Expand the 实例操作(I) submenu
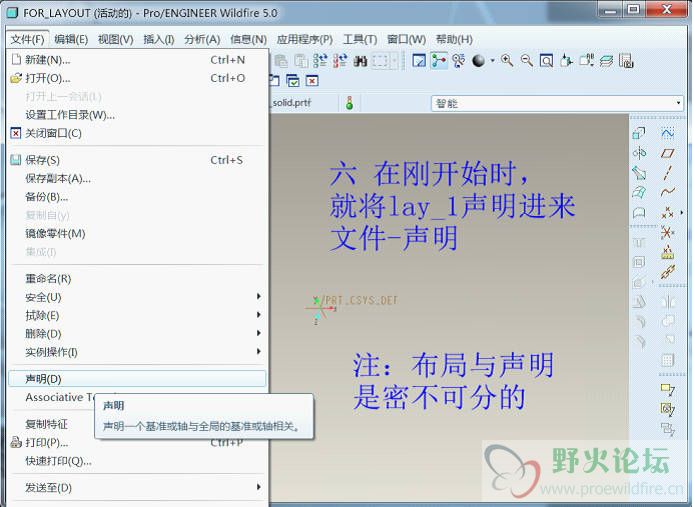Screen dimensions: 693x507 tap(137, 352)
